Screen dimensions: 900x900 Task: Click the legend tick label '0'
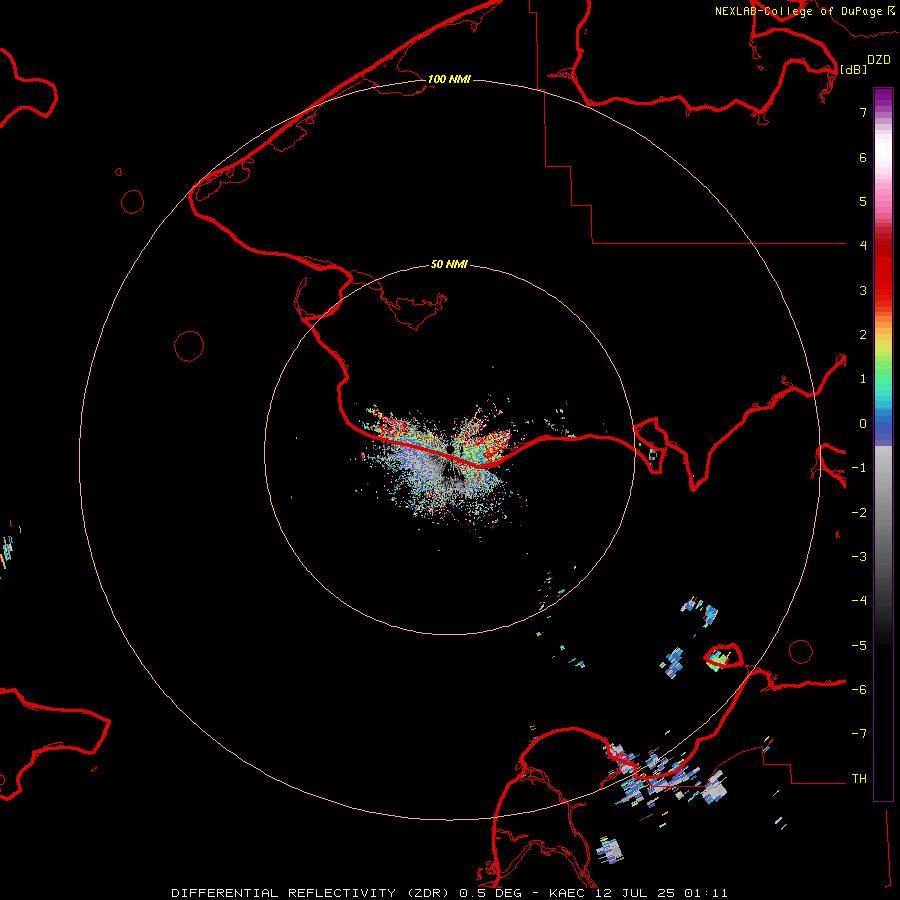(x=863, y=424)
